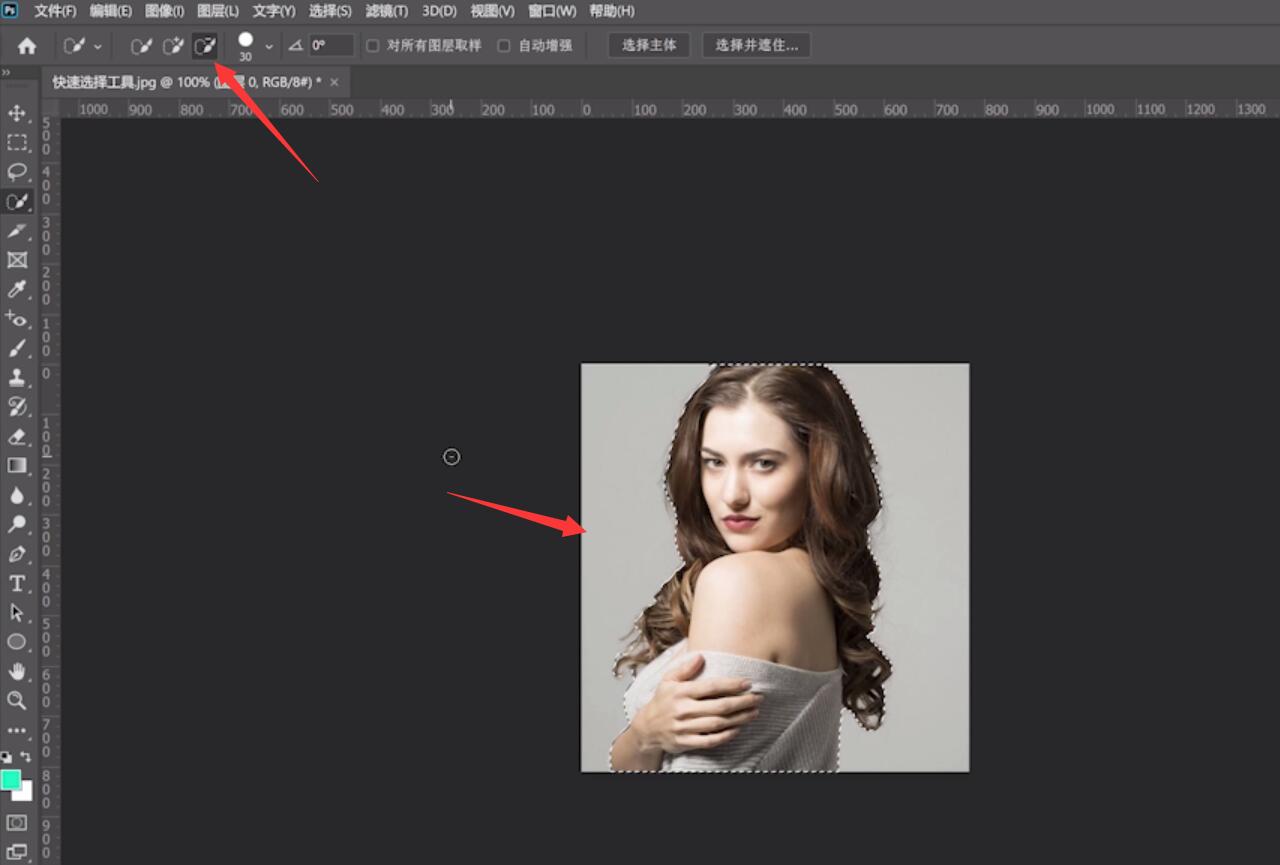Select the Blur tool
The image size is (1280, 865).
17,495
